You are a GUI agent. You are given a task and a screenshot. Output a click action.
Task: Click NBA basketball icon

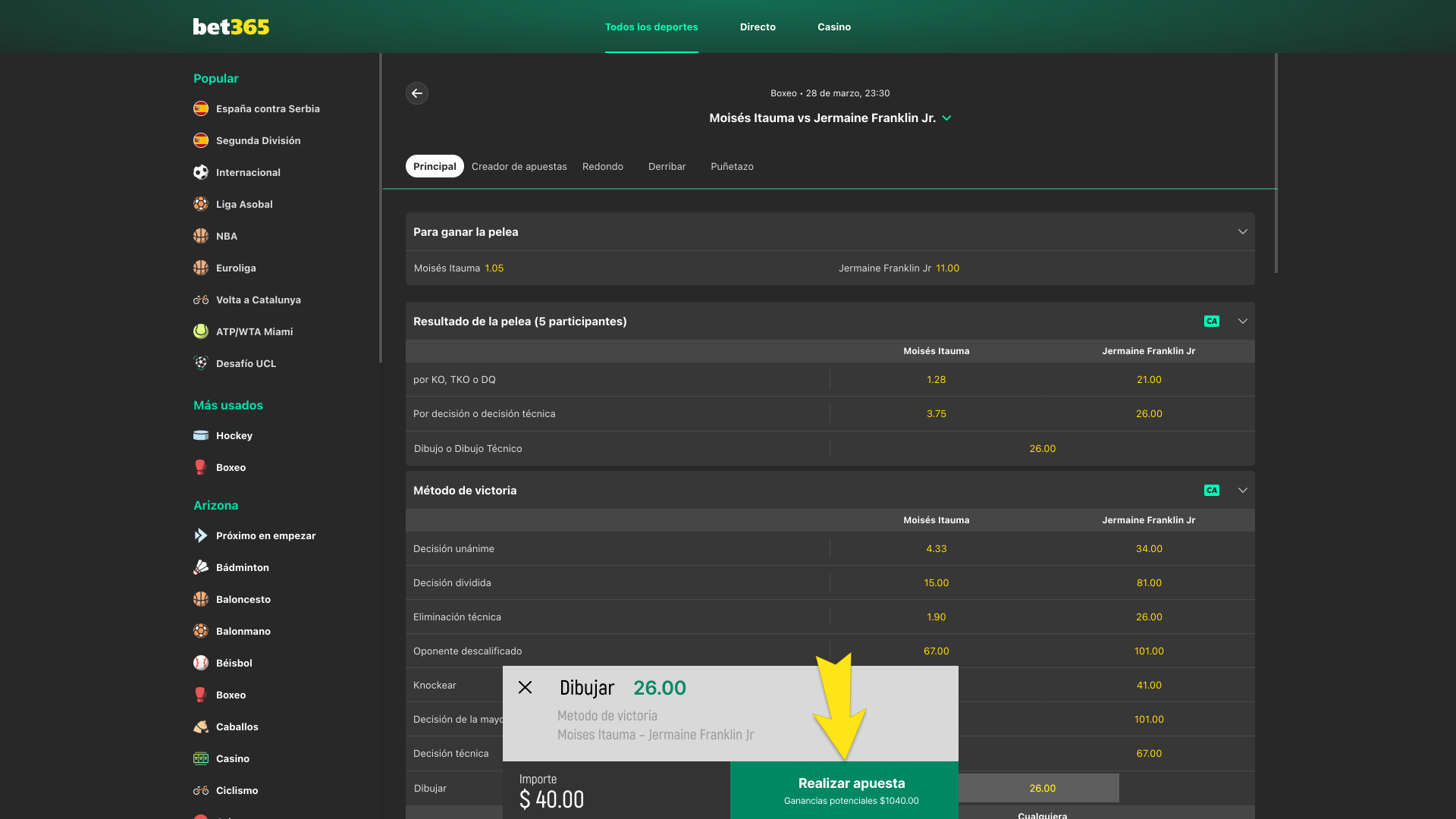point(201,236)
